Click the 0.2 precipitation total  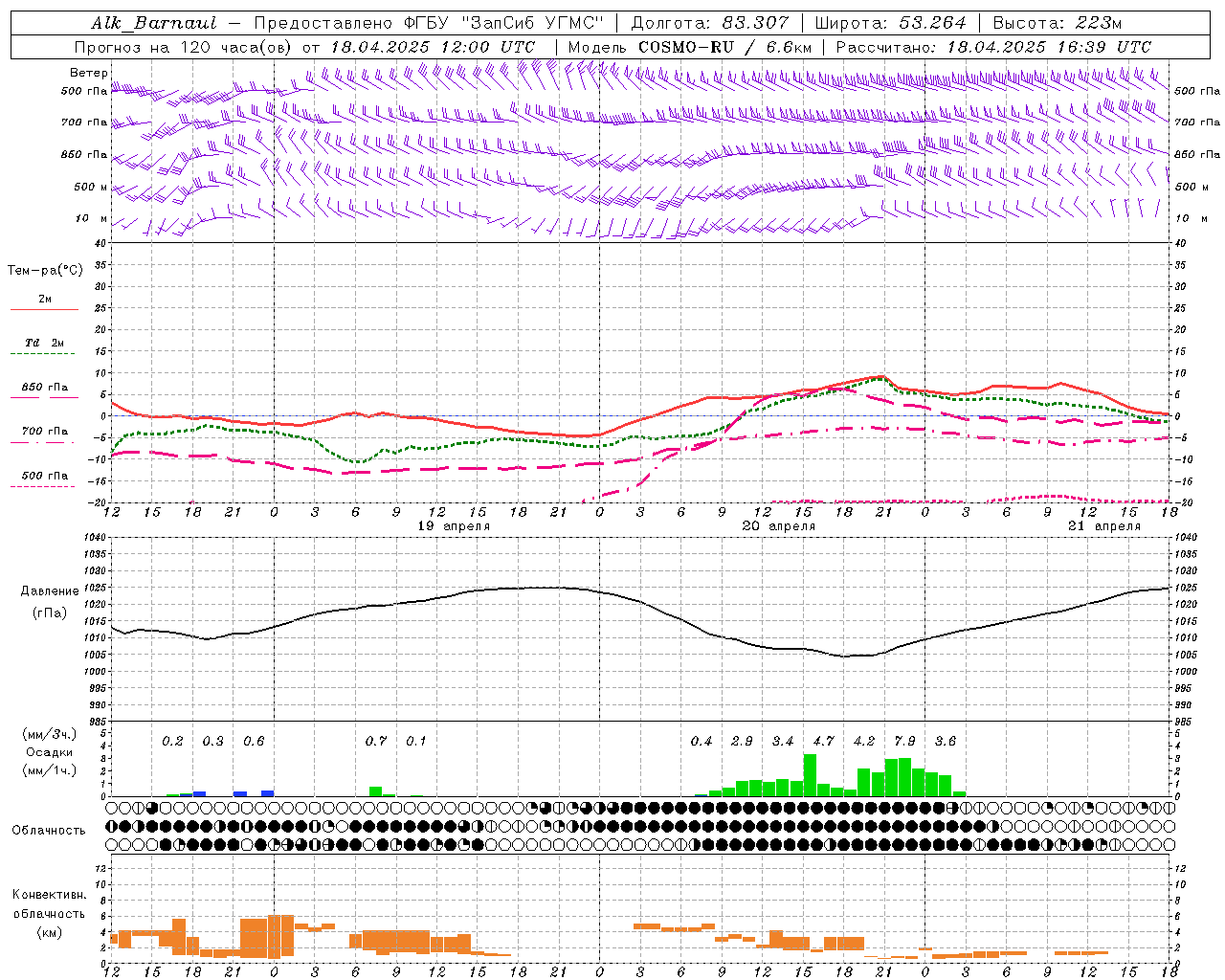(x=172, y=741)
